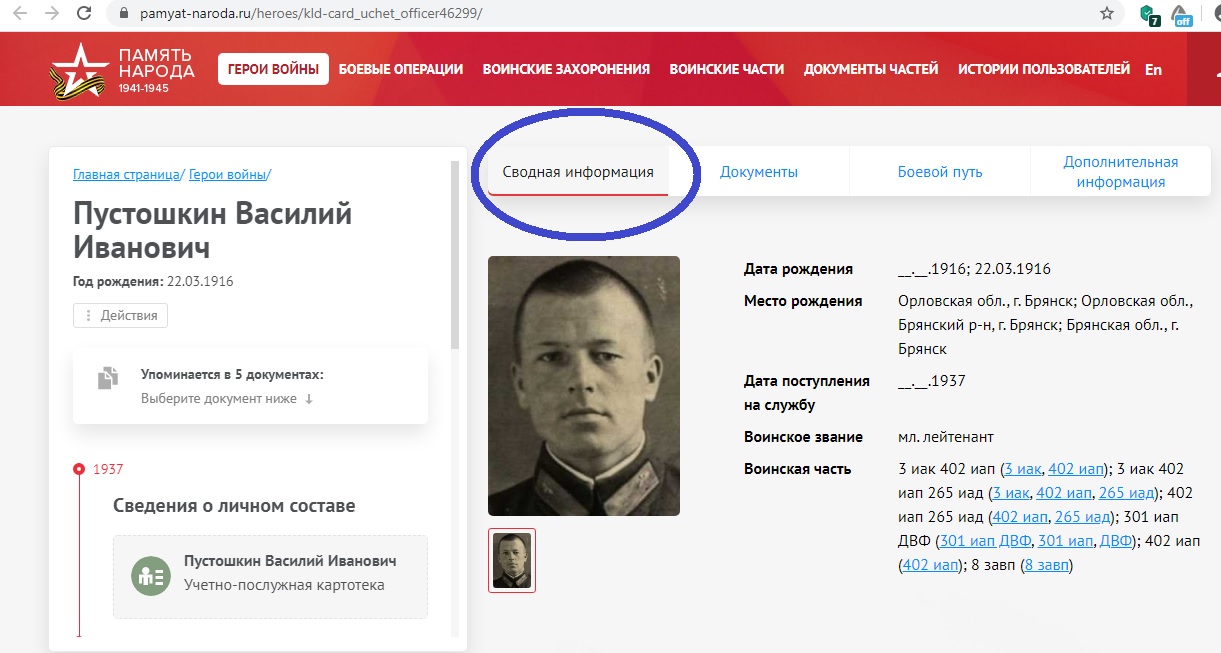
Task: Reload the page with the refresh icon
Action: click(x=85, y=14)
